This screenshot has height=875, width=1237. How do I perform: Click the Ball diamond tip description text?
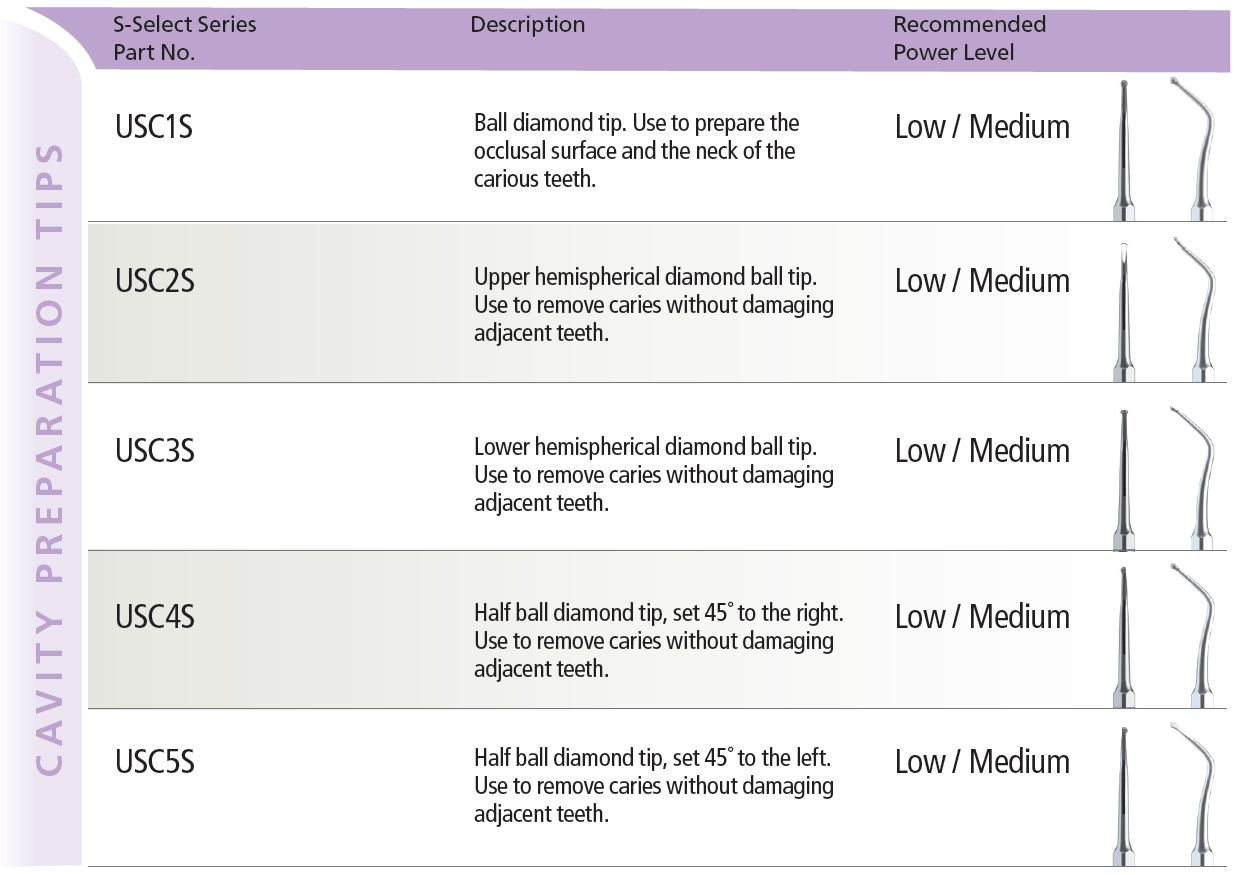point(637,151)
